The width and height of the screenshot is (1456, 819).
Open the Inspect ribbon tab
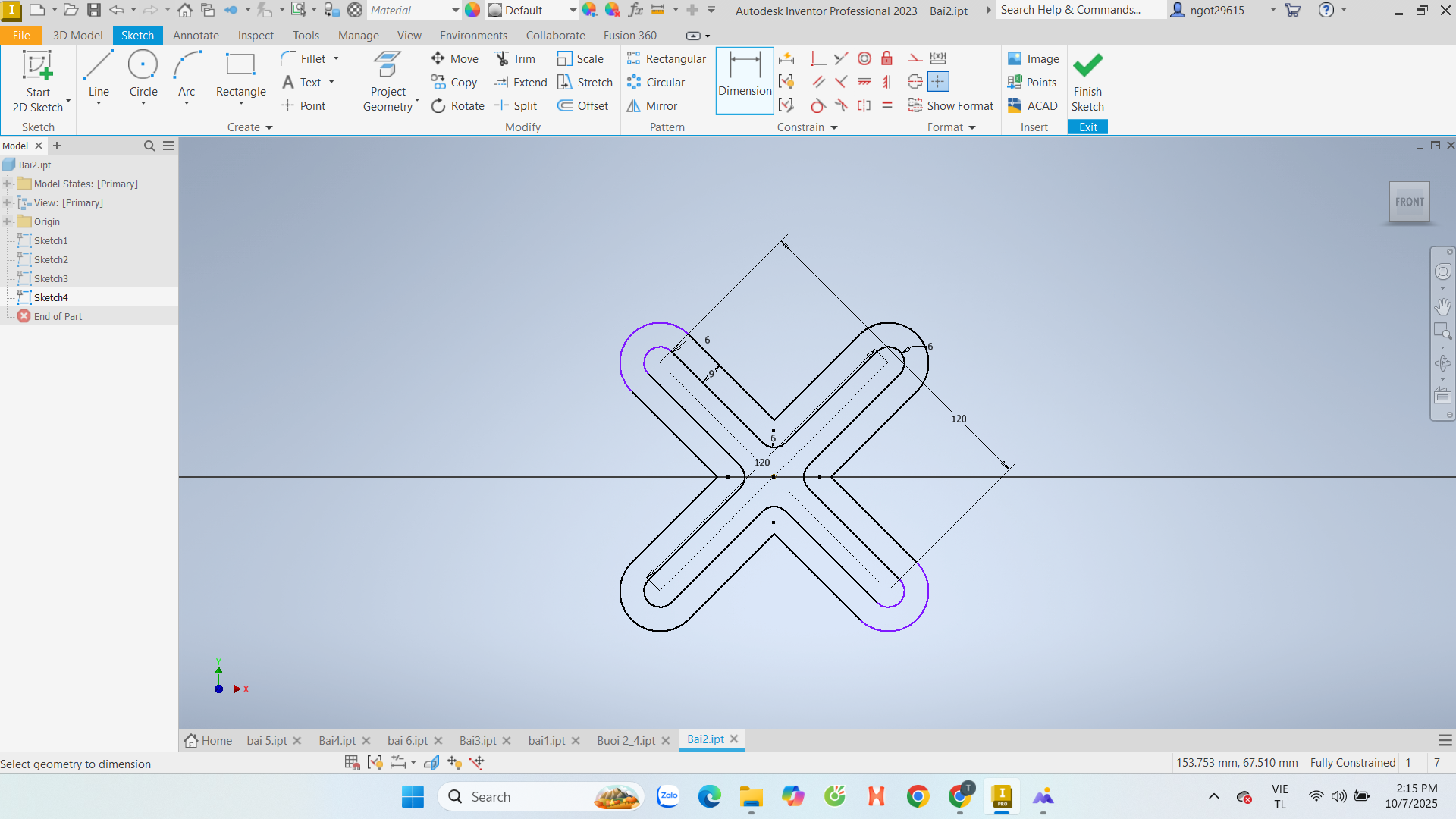(256, 36)
